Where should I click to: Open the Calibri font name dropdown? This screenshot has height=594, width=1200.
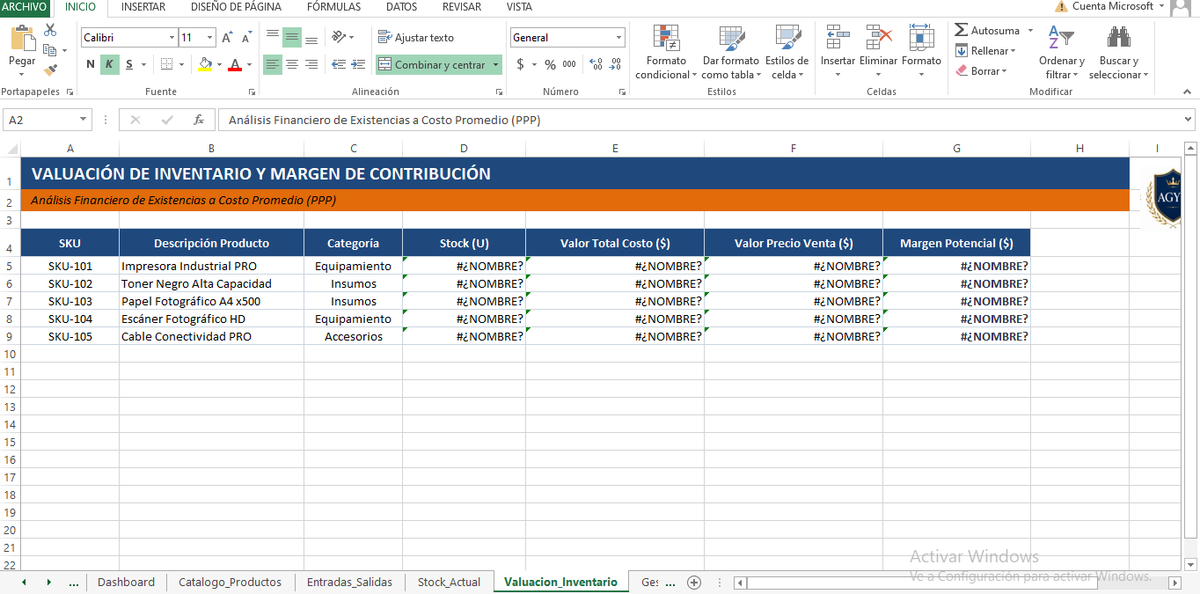click(x=170, y=37)
